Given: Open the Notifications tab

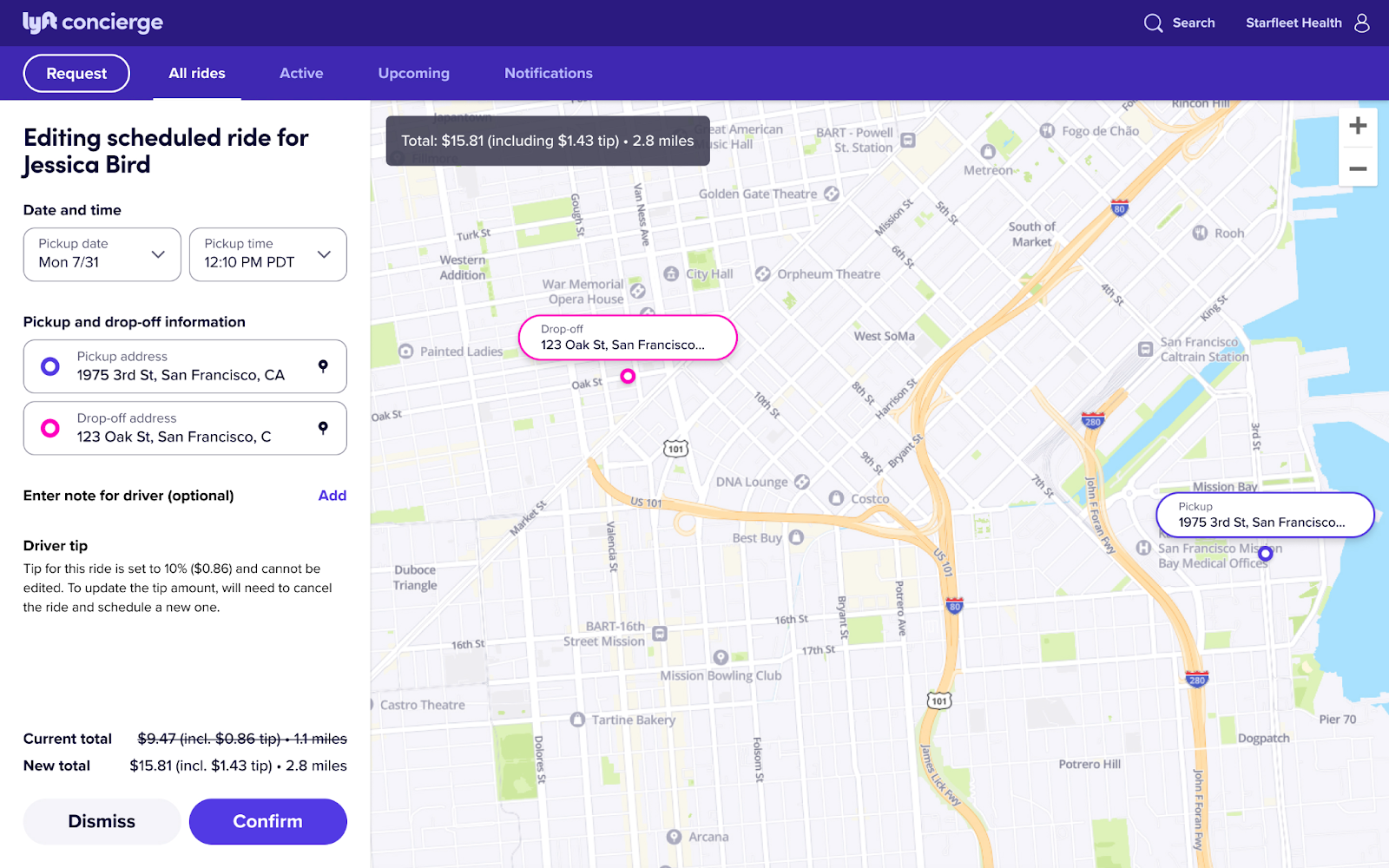Looking at the screenshot, I should [x=549, y=74].
